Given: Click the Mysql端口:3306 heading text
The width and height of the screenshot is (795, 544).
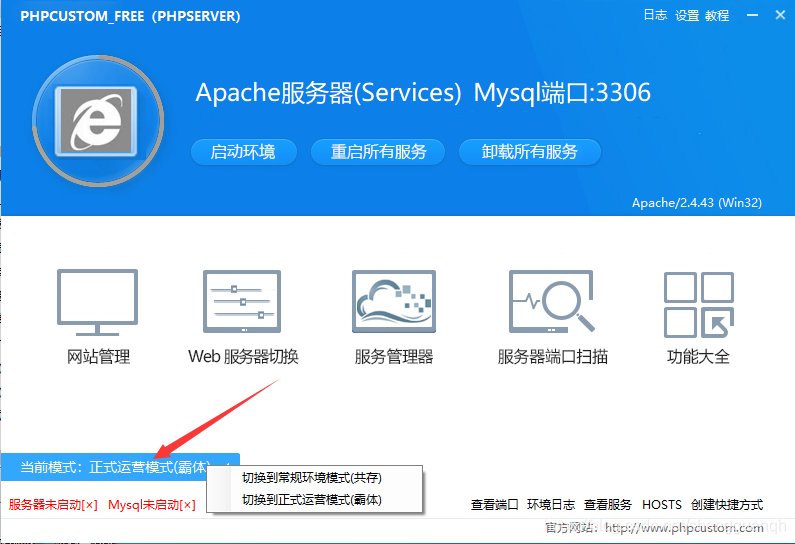Looking at the screenshot, I should pos(562,92).
